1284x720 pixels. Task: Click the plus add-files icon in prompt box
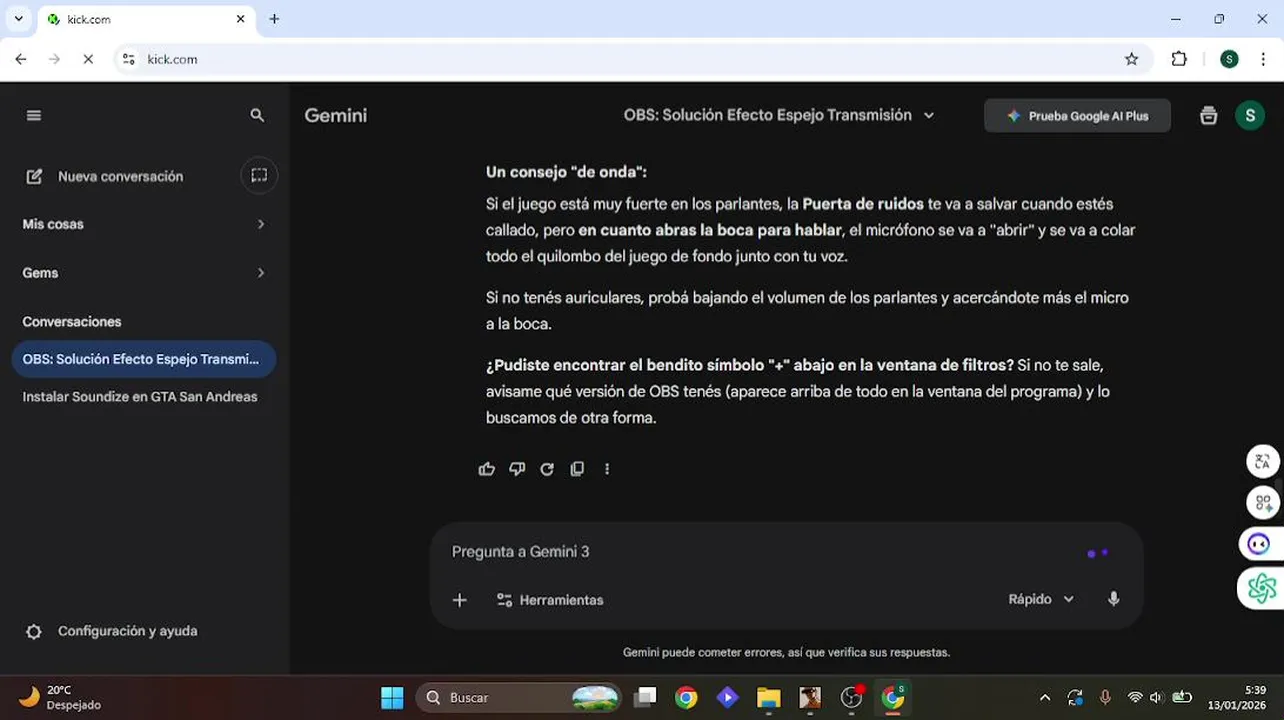460,600
